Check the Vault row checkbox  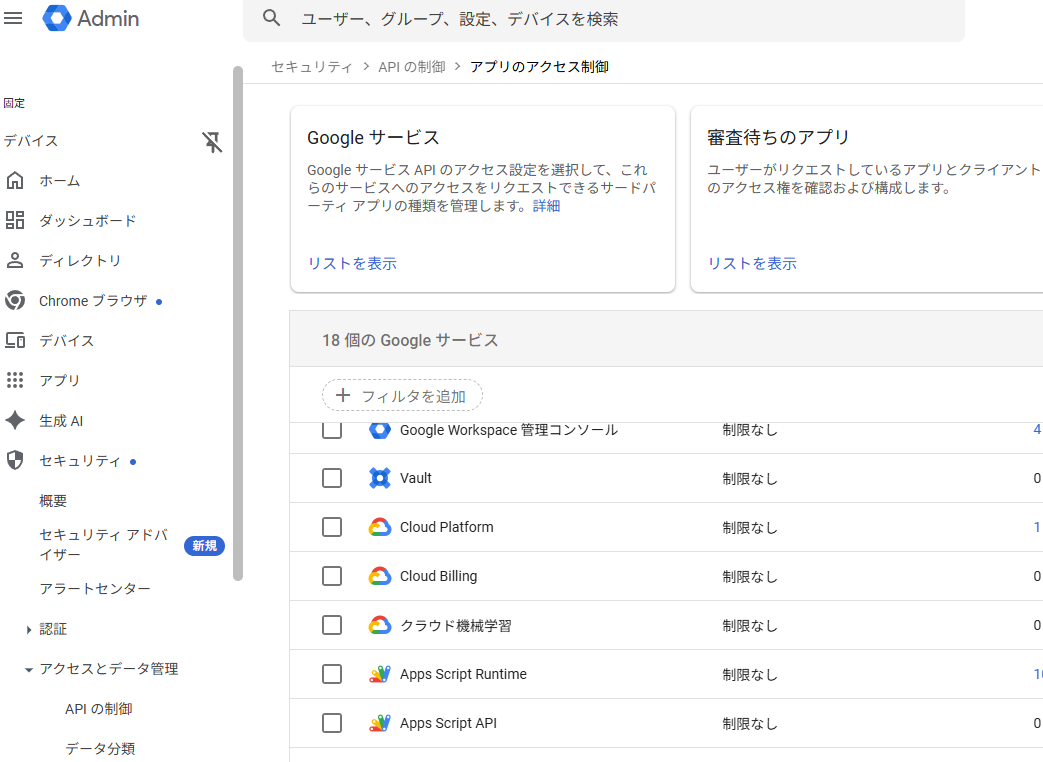click(332, 478)
